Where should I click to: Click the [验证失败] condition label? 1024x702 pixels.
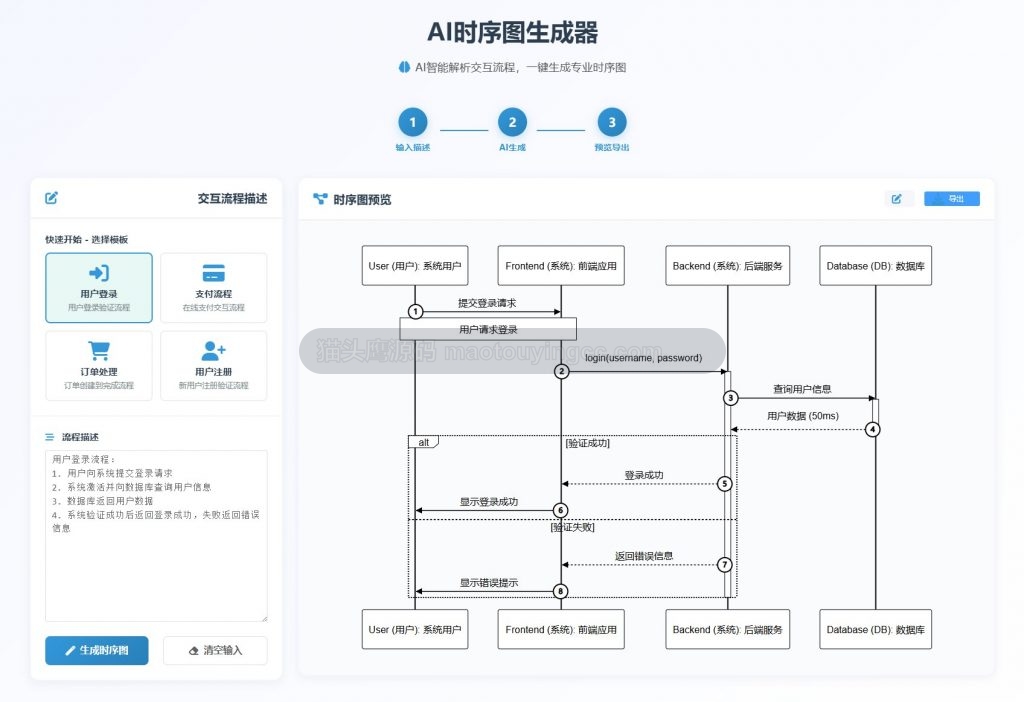pyautogui.click(x=573, y=527)
